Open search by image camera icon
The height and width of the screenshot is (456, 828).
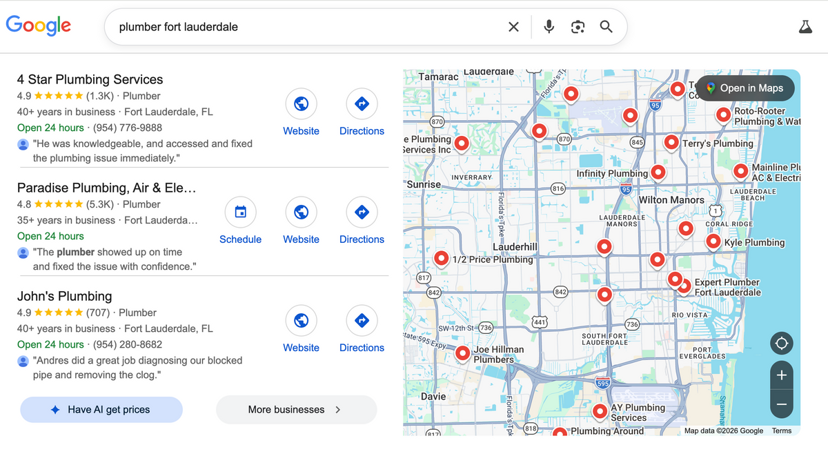click(x=578, y=27)
